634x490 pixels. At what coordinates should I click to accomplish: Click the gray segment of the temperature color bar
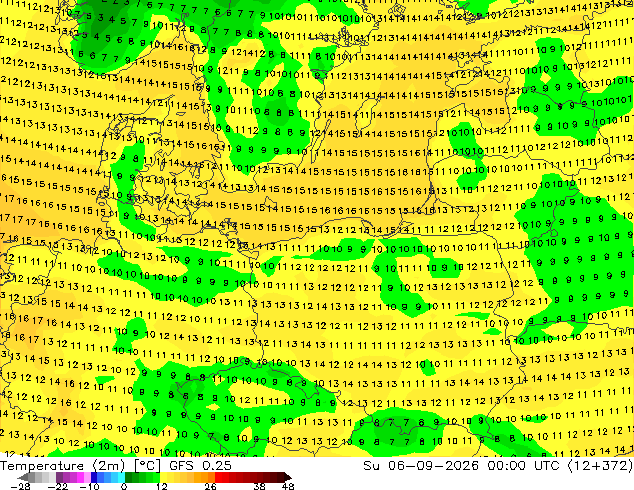[x=38, y=477]
